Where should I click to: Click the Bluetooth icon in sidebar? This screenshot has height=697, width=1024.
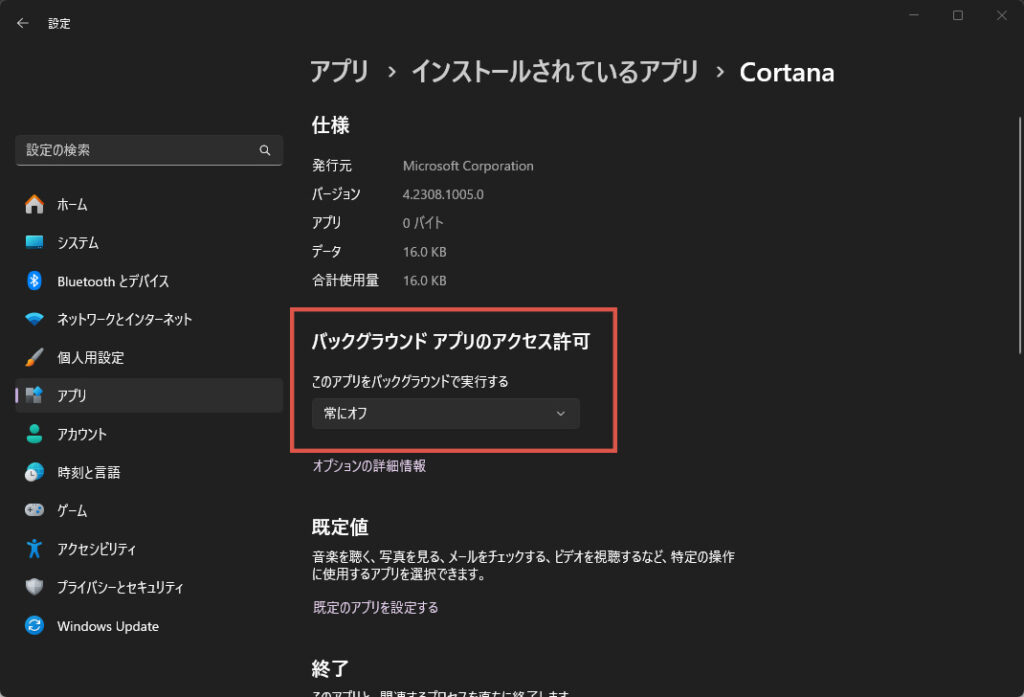coord(35,281)
